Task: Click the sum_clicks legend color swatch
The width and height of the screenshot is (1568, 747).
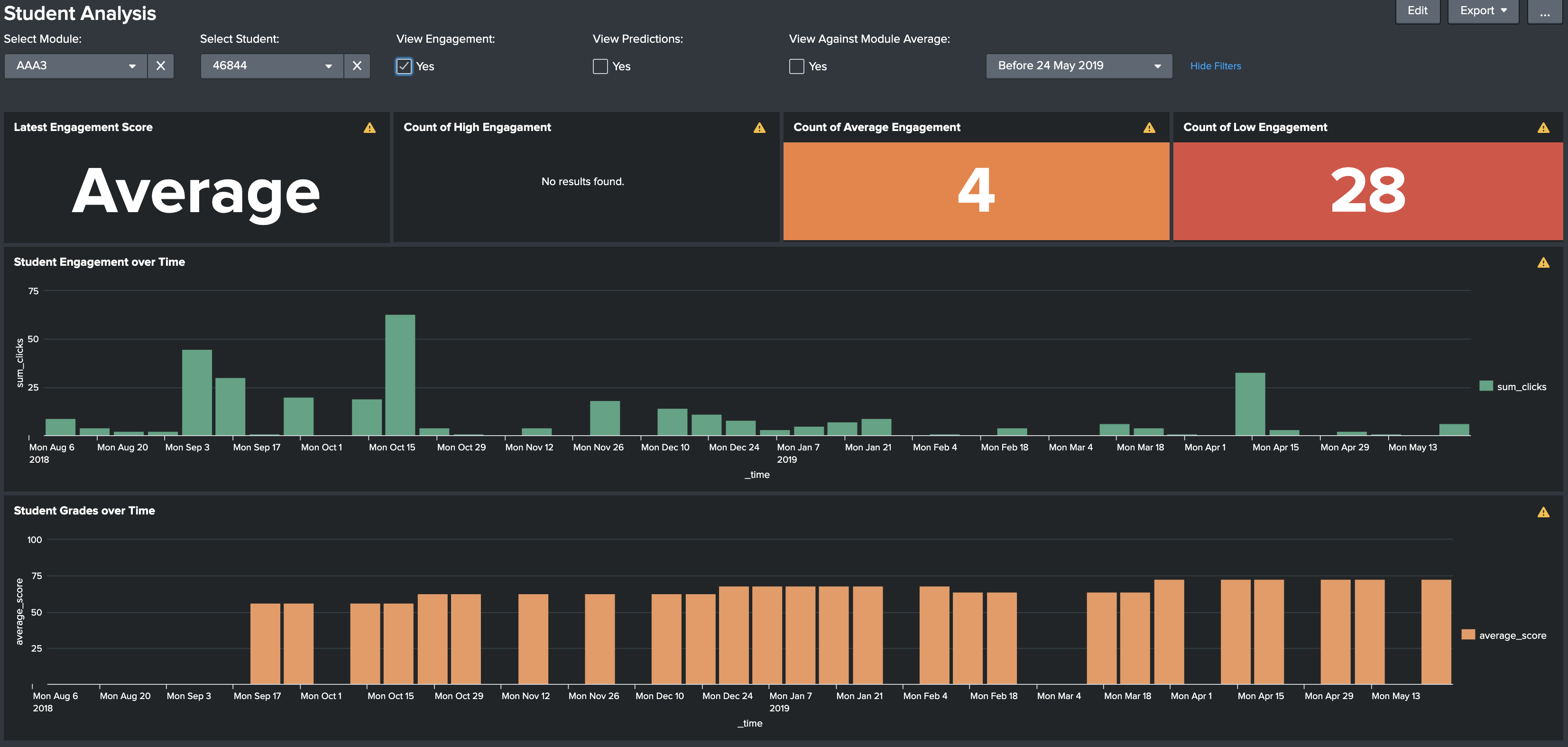Action: coord(1486,386)
